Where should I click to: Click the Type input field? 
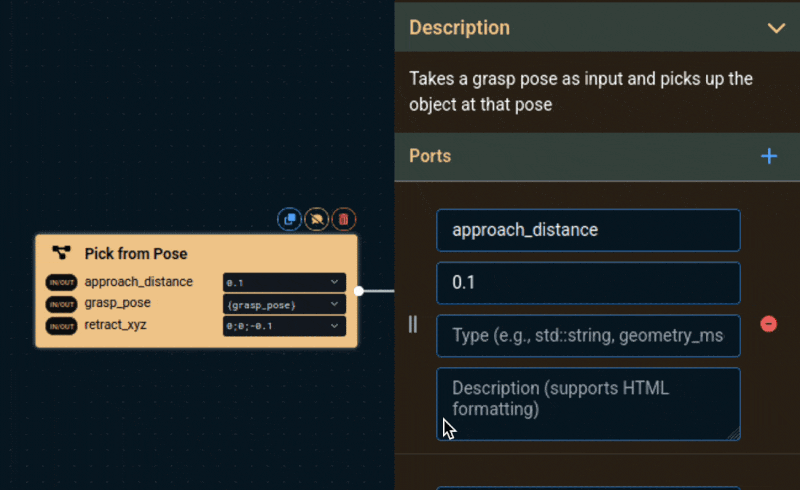[588, 336]
